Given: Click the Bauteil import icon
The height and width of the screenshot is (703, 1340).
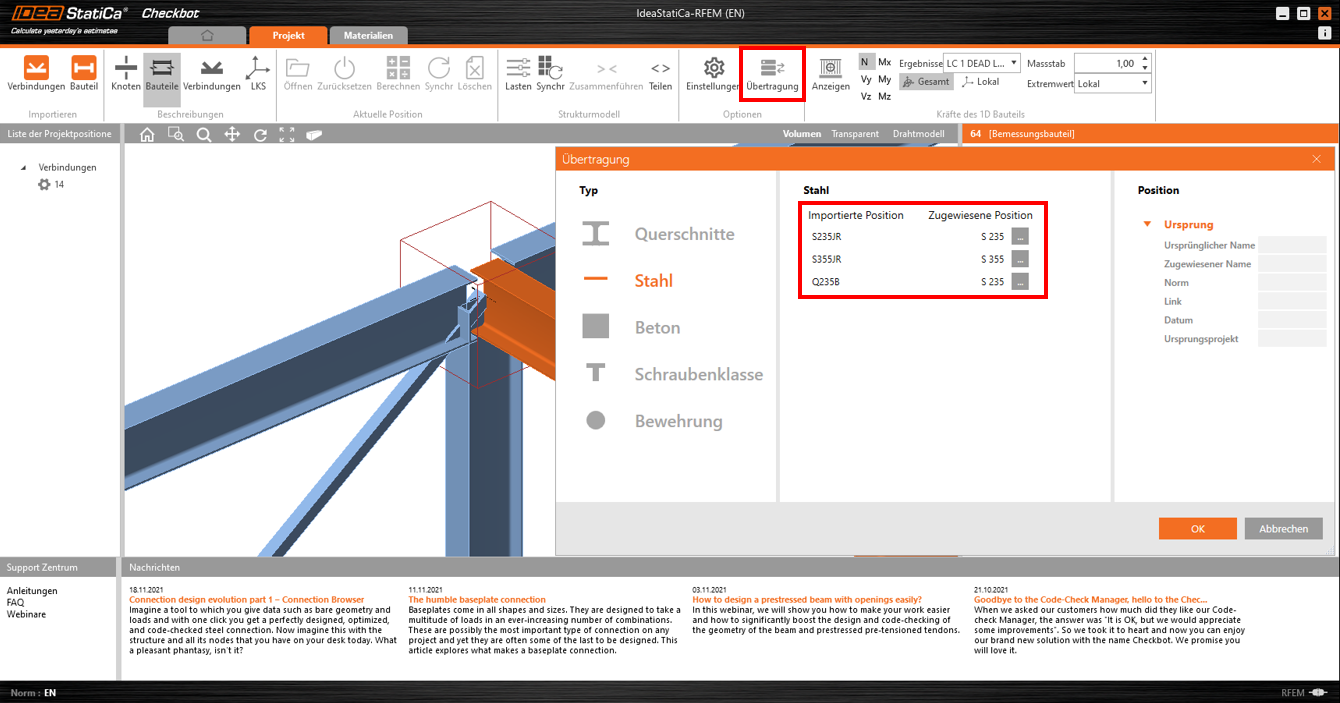Looking at the screenshot, I should pos(84,69).
